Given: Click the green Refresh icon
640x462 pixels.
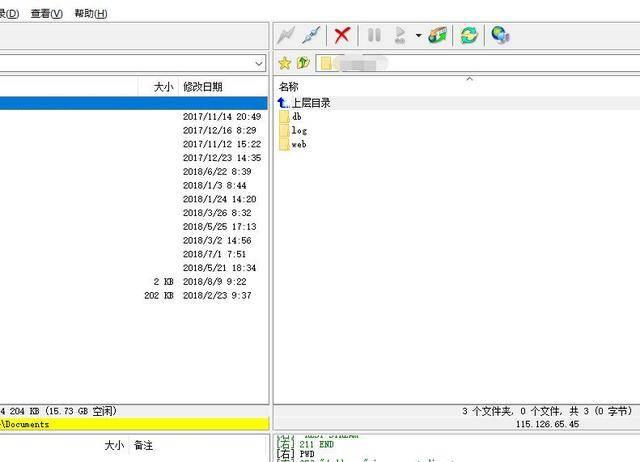Looking at the screenshot, I should click(x=469, y=35).
